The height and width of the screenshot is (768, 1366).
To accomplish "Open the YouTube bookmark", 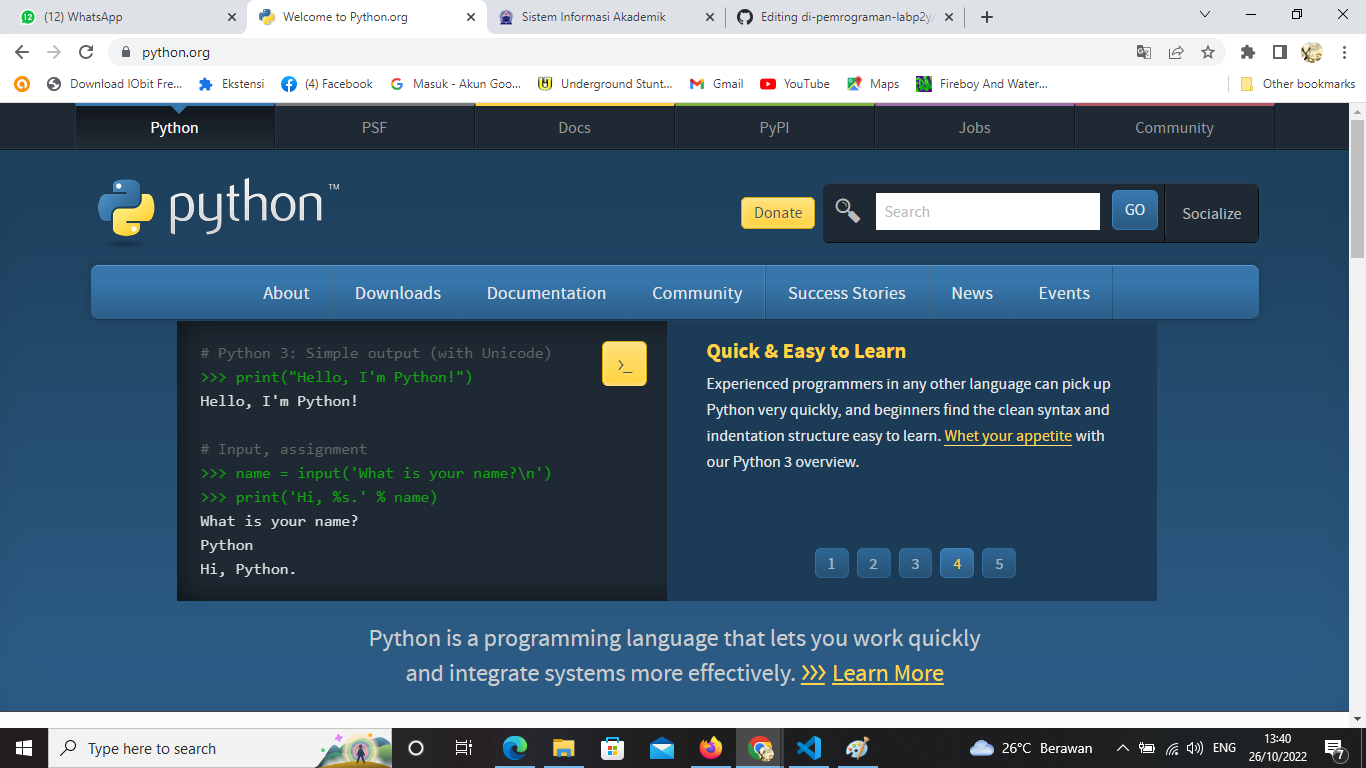I will (x=795, y=84).
